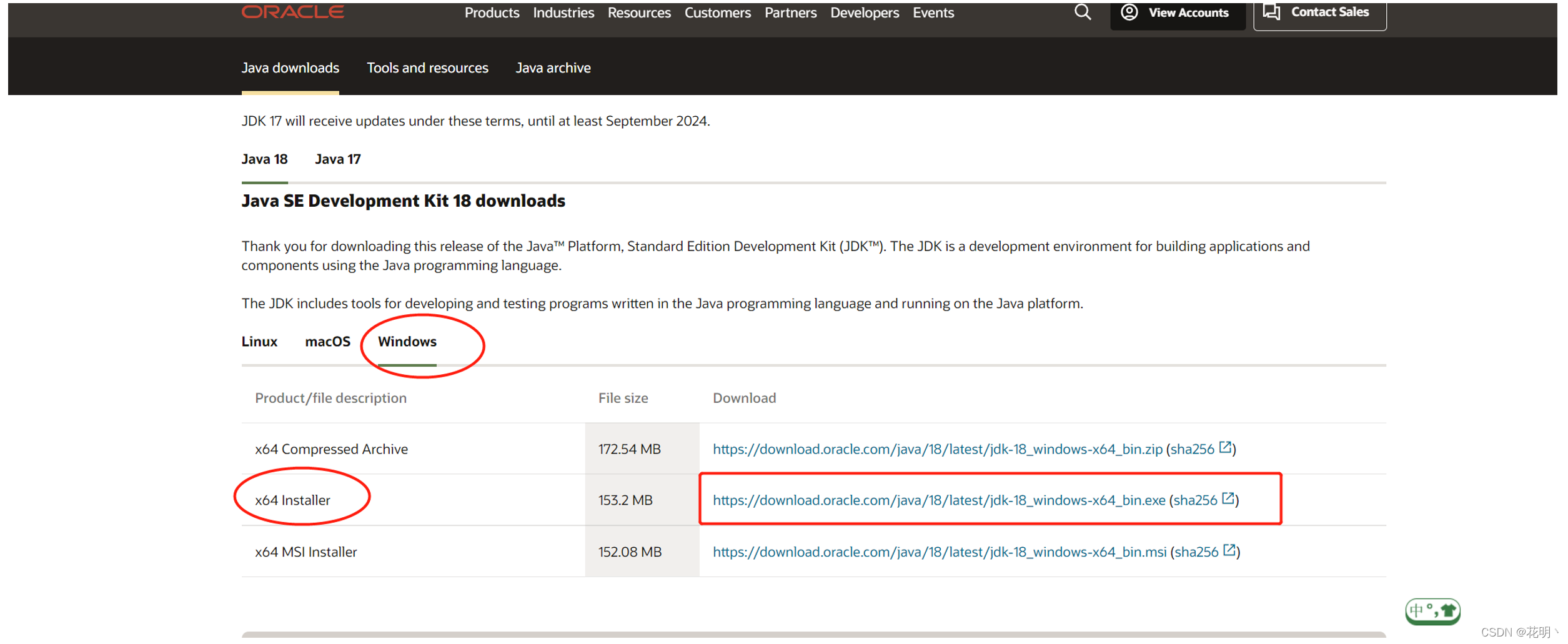Click the Product/file description column header
The height and width of the screenshot is (644, 1568).
point(330,398)
